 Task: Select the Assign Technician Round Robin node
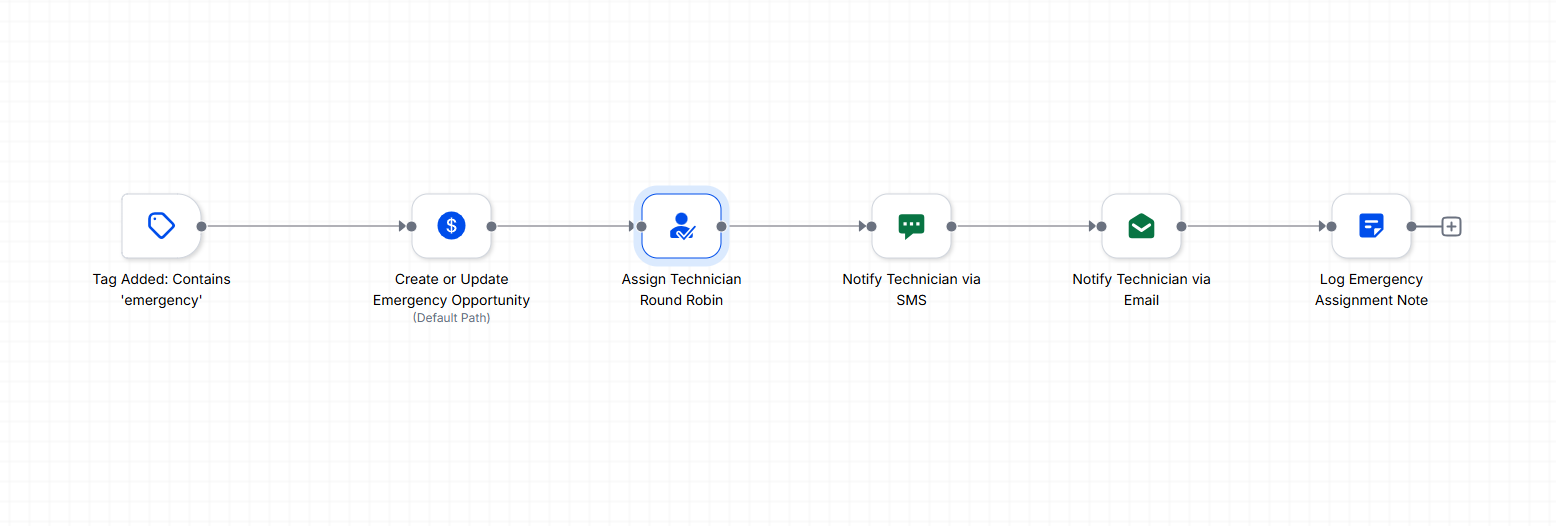[x=681, y=226]
